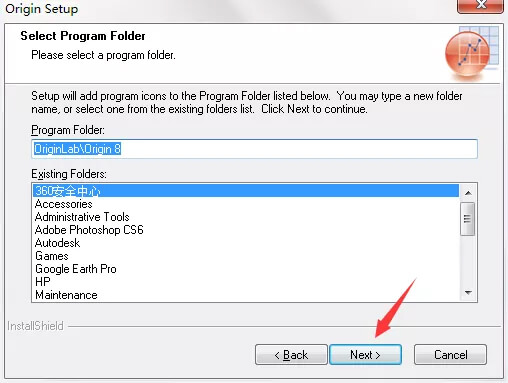Click the list scrollbar up arrow

[468, 193]
